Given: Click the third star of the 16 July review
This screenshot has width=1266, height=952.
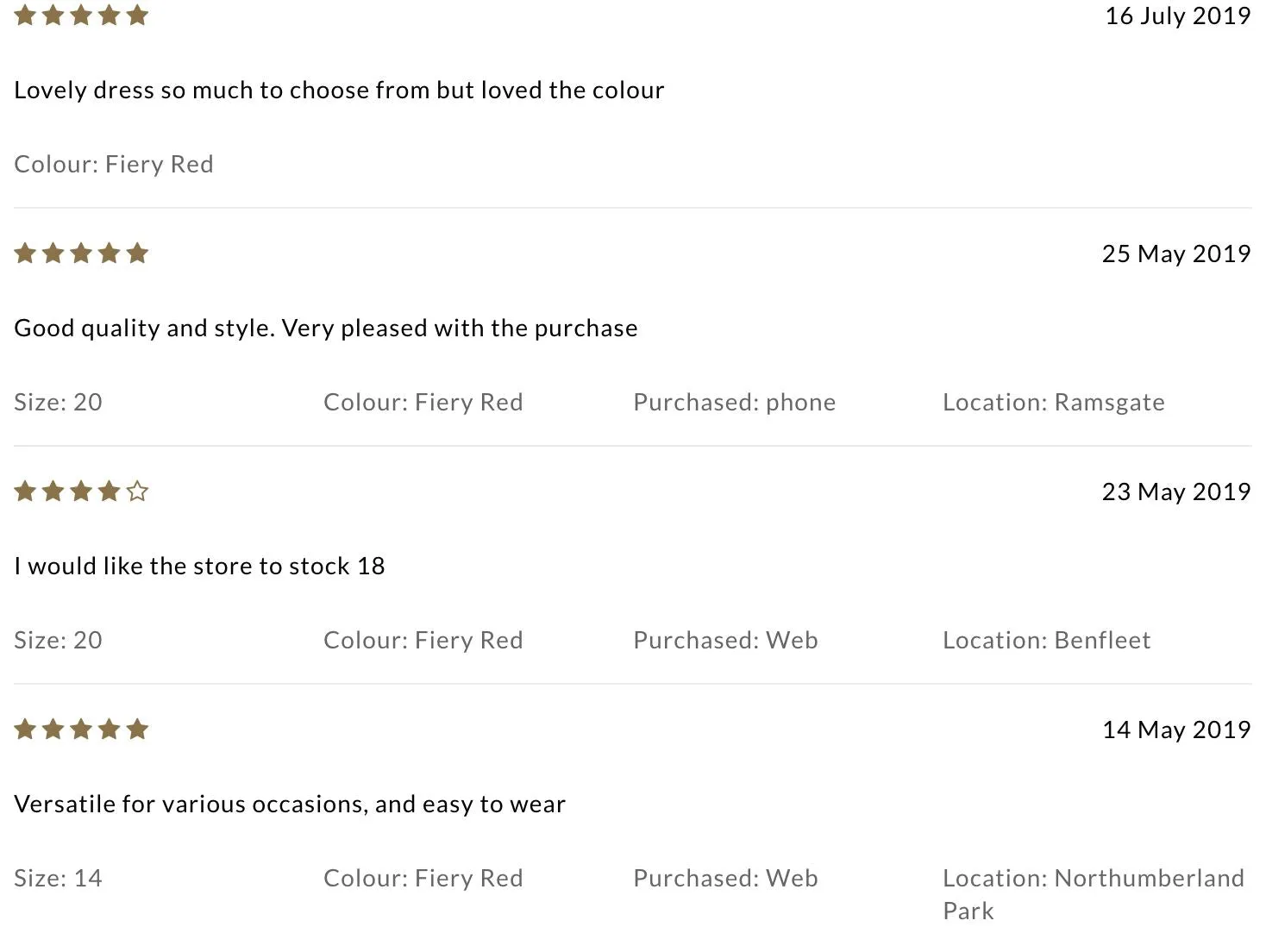Looking at the screenshot, I should click(x=81, y=16).
